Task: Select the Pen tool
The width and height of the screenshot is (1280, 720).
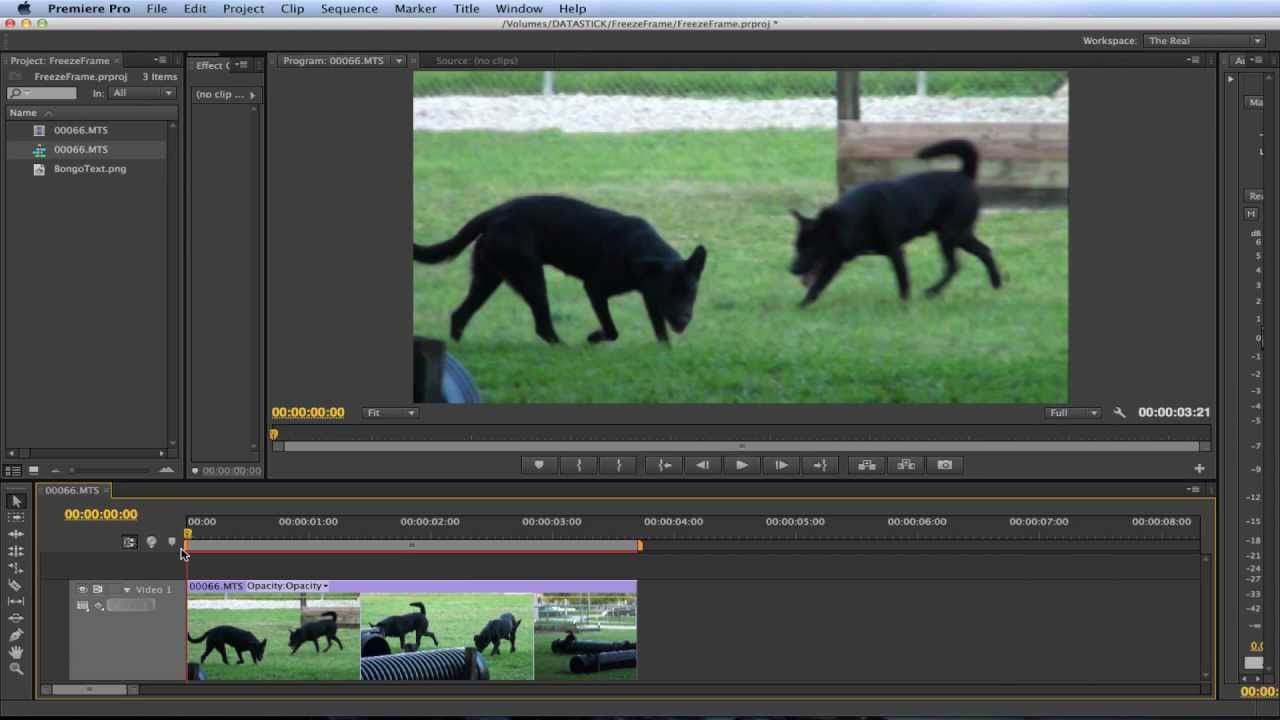Action: point(16,635)
